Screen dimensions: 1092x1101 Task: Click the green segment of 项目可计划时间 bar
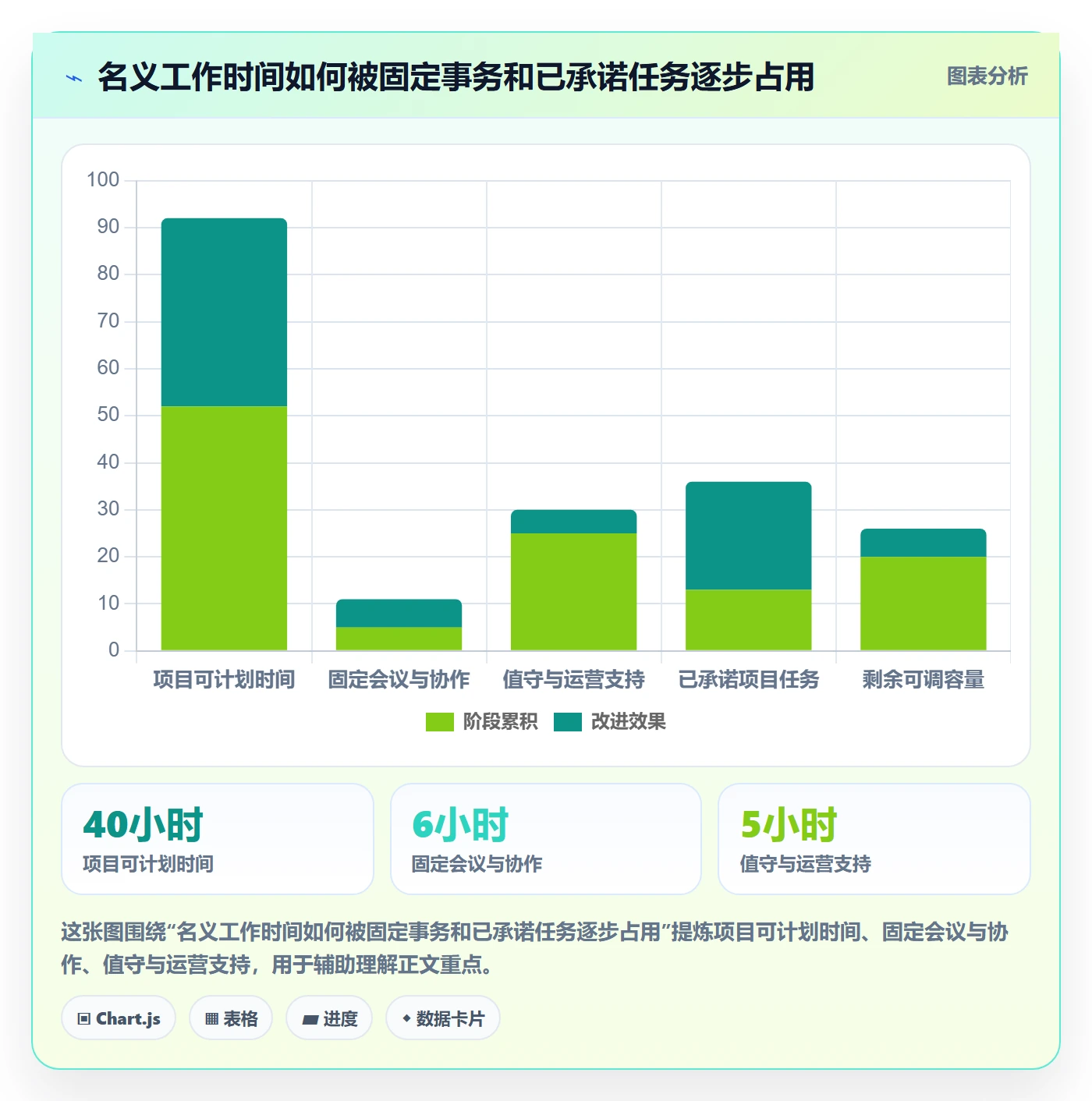224,528
